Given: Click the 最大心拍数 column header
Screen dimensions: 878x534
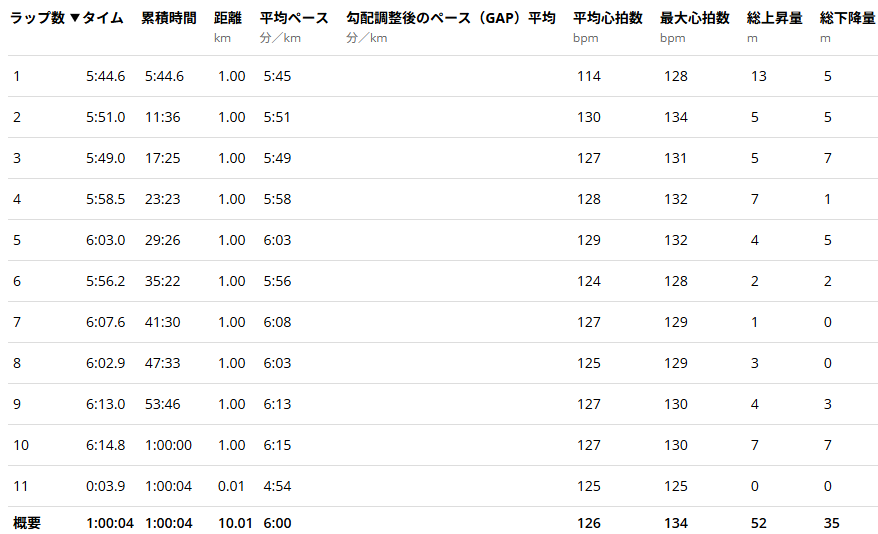Looking at the screenshot, I should (694, 18).
